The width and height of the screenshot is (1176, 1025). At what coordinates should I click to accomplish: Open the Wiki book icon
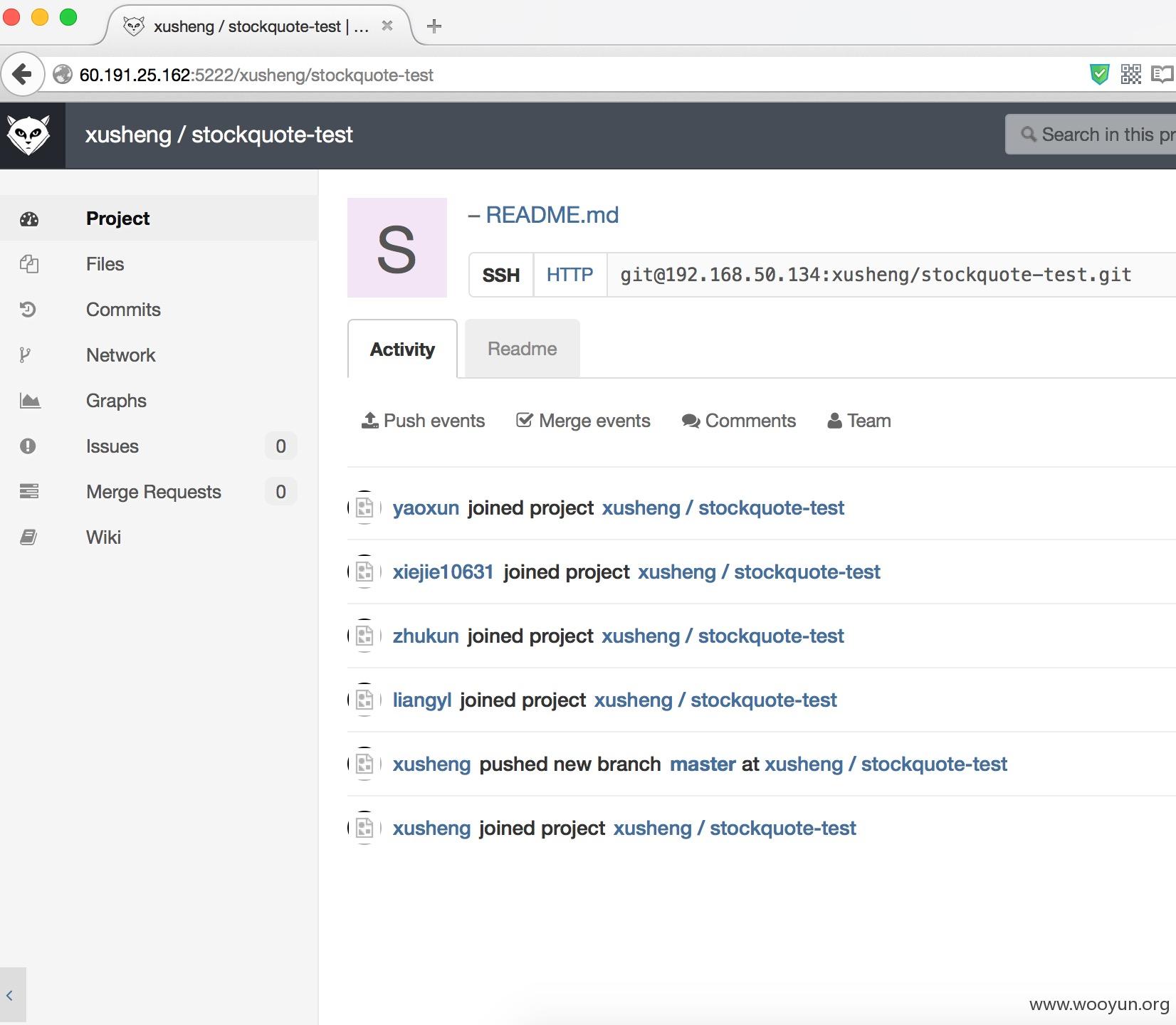(x=28, y=537)
